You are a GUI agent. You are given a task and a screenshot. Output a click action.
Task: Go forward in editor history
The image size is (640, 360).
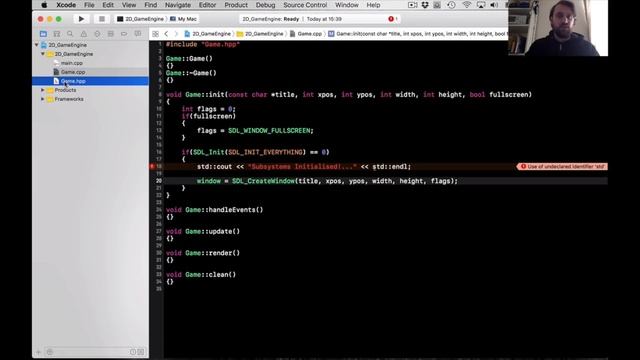[x=176, y=34]
